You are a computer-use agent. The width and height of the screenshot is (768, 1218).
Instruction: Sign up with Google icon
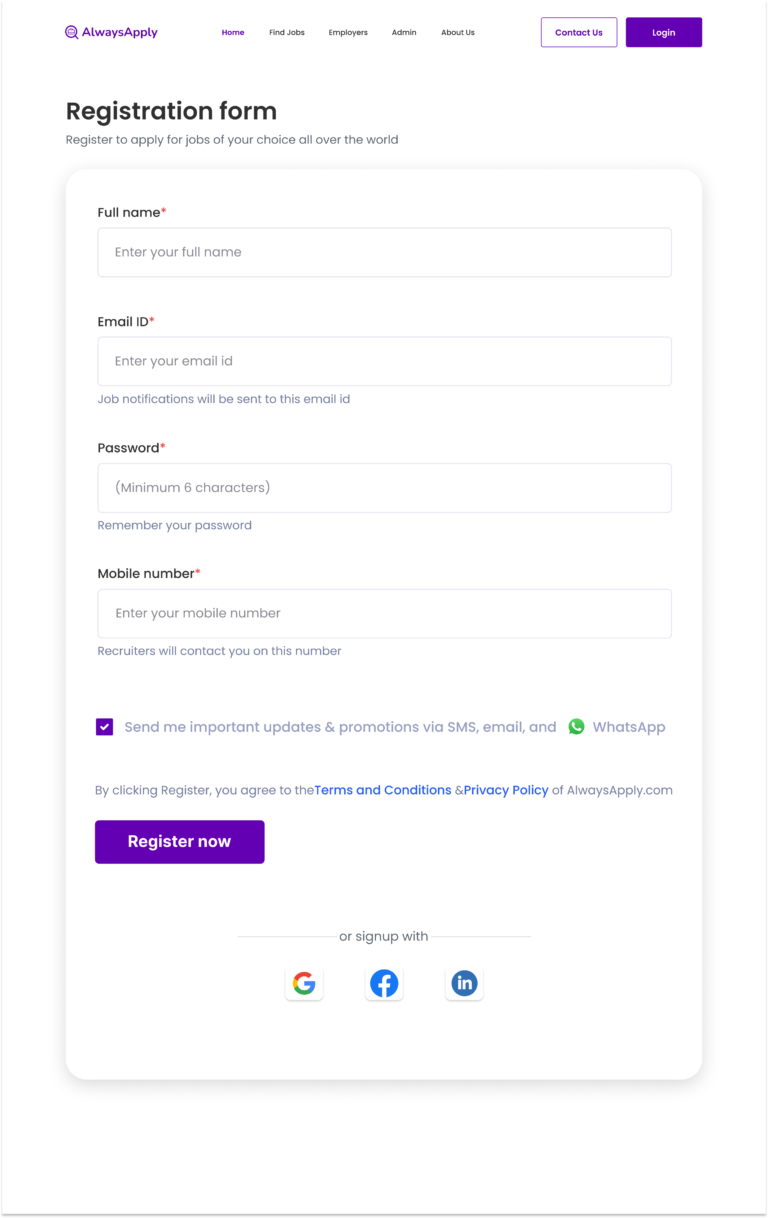tap(304, 983)
